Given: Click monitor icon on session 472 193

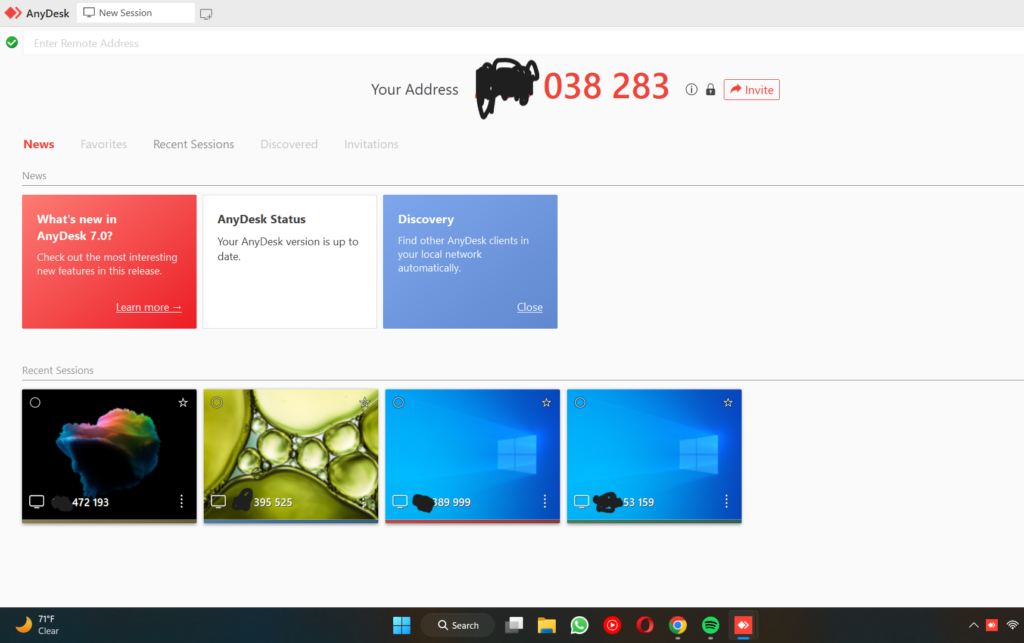Looking at the screenshot, I should [x=37, y=501].
